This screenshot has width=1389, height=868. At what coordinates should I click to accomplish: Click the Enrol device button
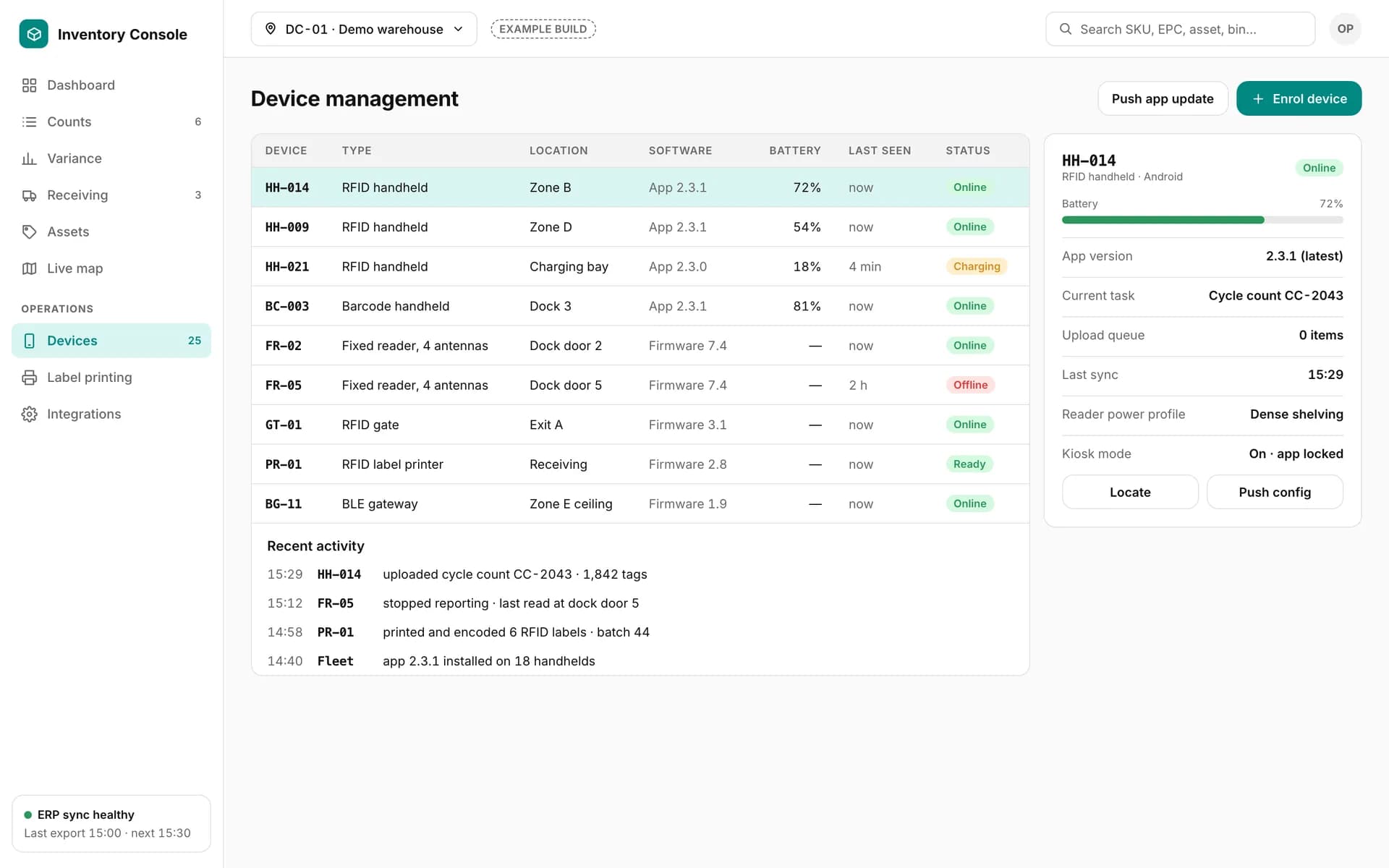[x=1299, y=98]
